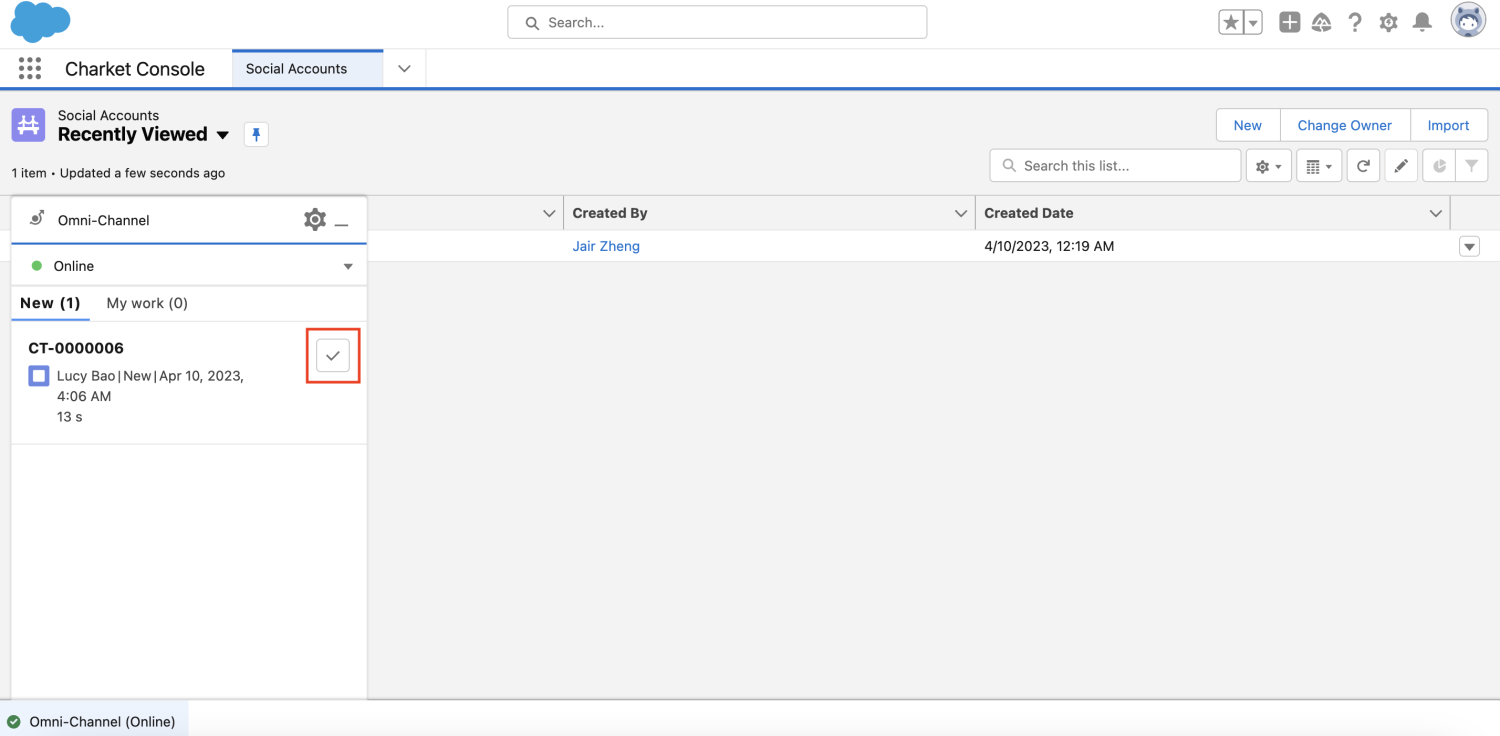1500x736 pixels.
Task: Click the New button
Action: 1247,125
